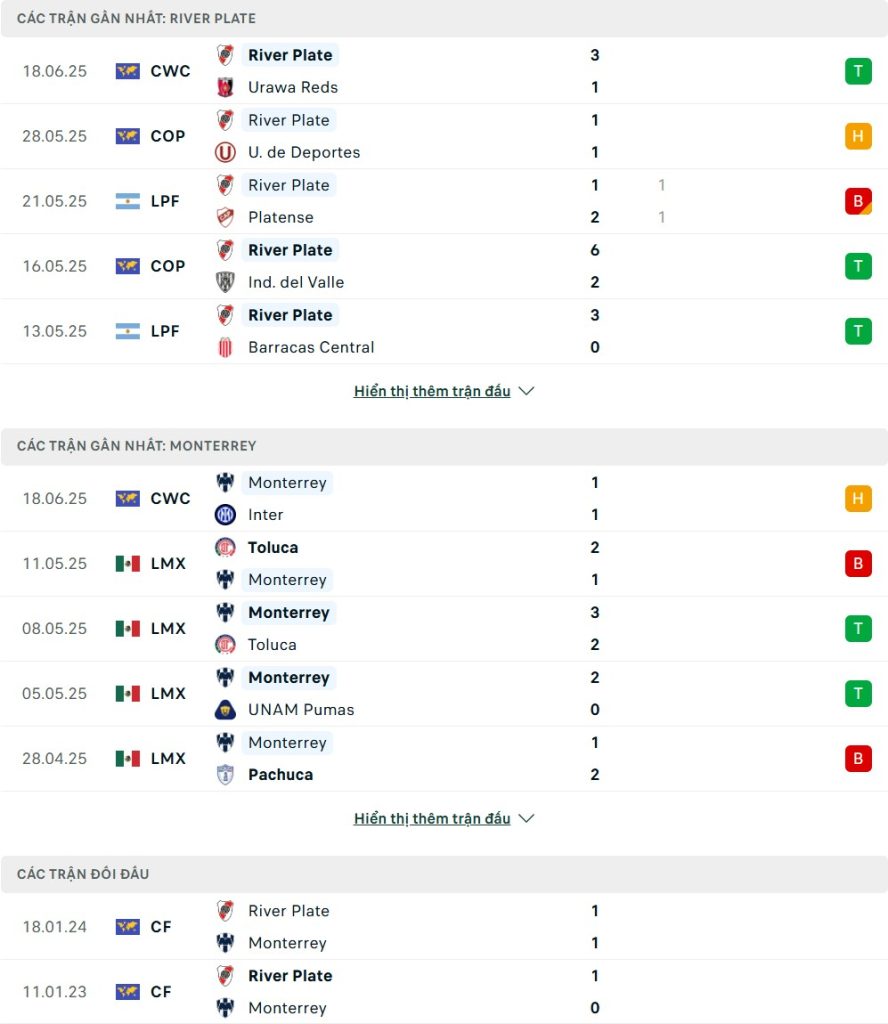Click the Barracas Central club crest
Viewport: 888px width, 1024px height.
click(225, 347)
